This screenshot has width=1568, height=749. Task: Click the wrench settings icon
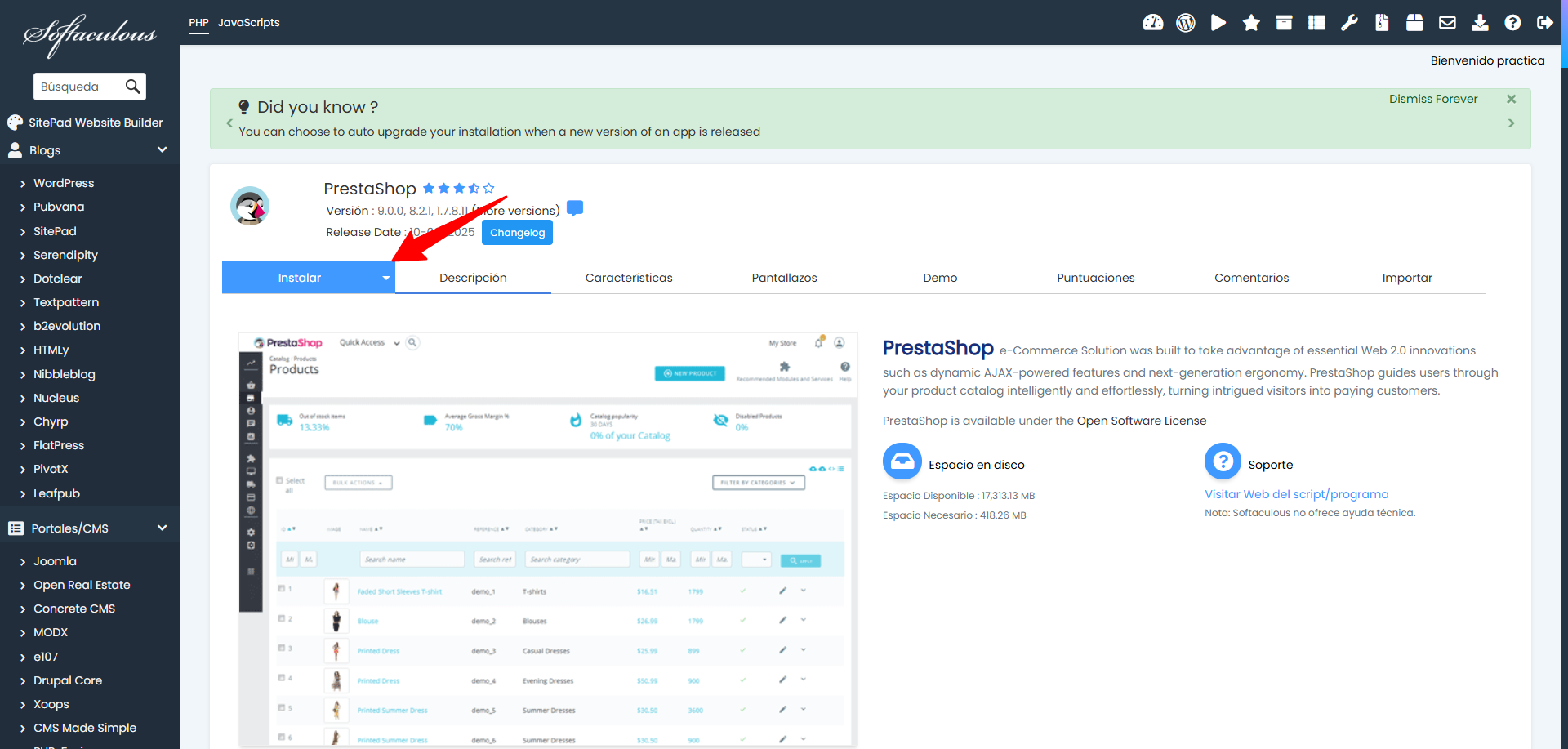click(1349, 23)
